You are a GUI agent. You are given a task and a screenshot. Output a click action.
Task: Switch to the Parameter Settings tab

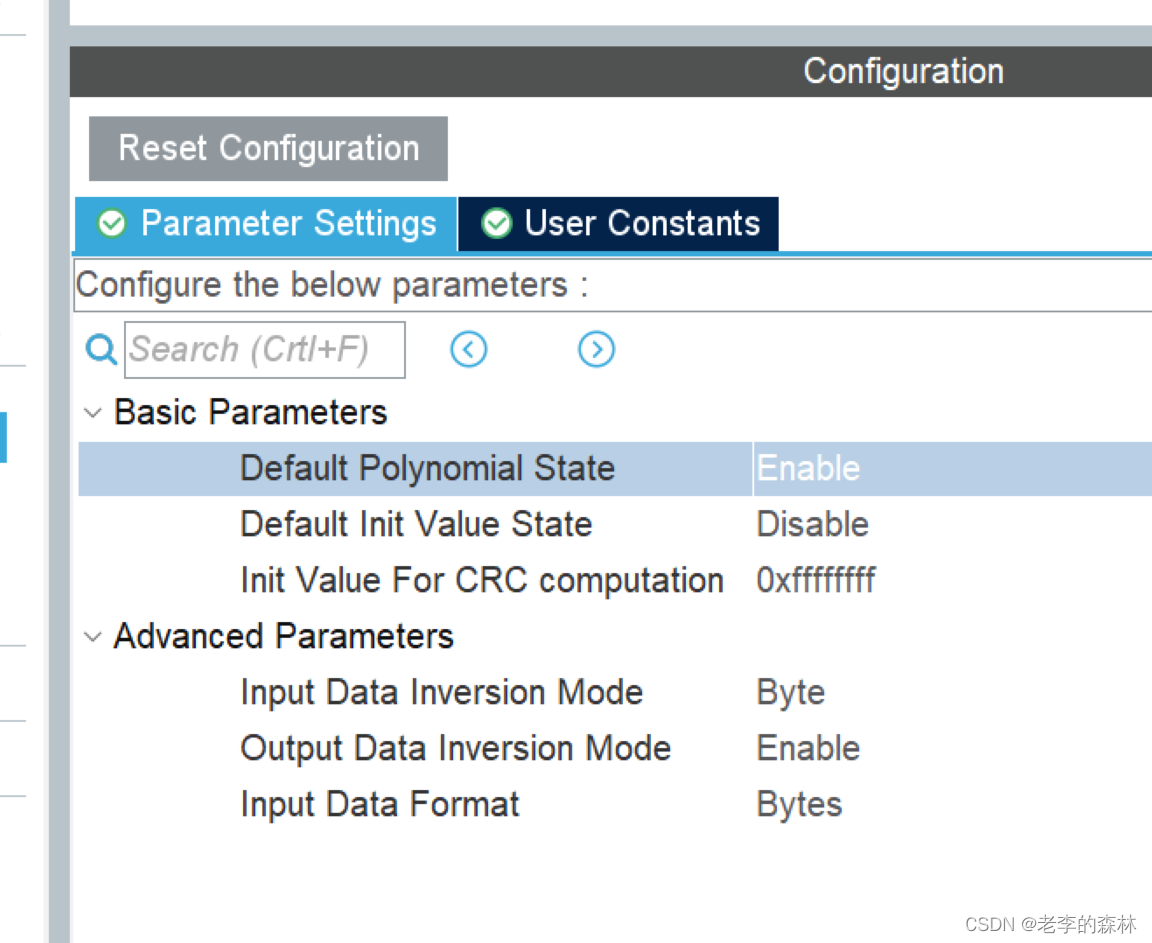[266, 224]
